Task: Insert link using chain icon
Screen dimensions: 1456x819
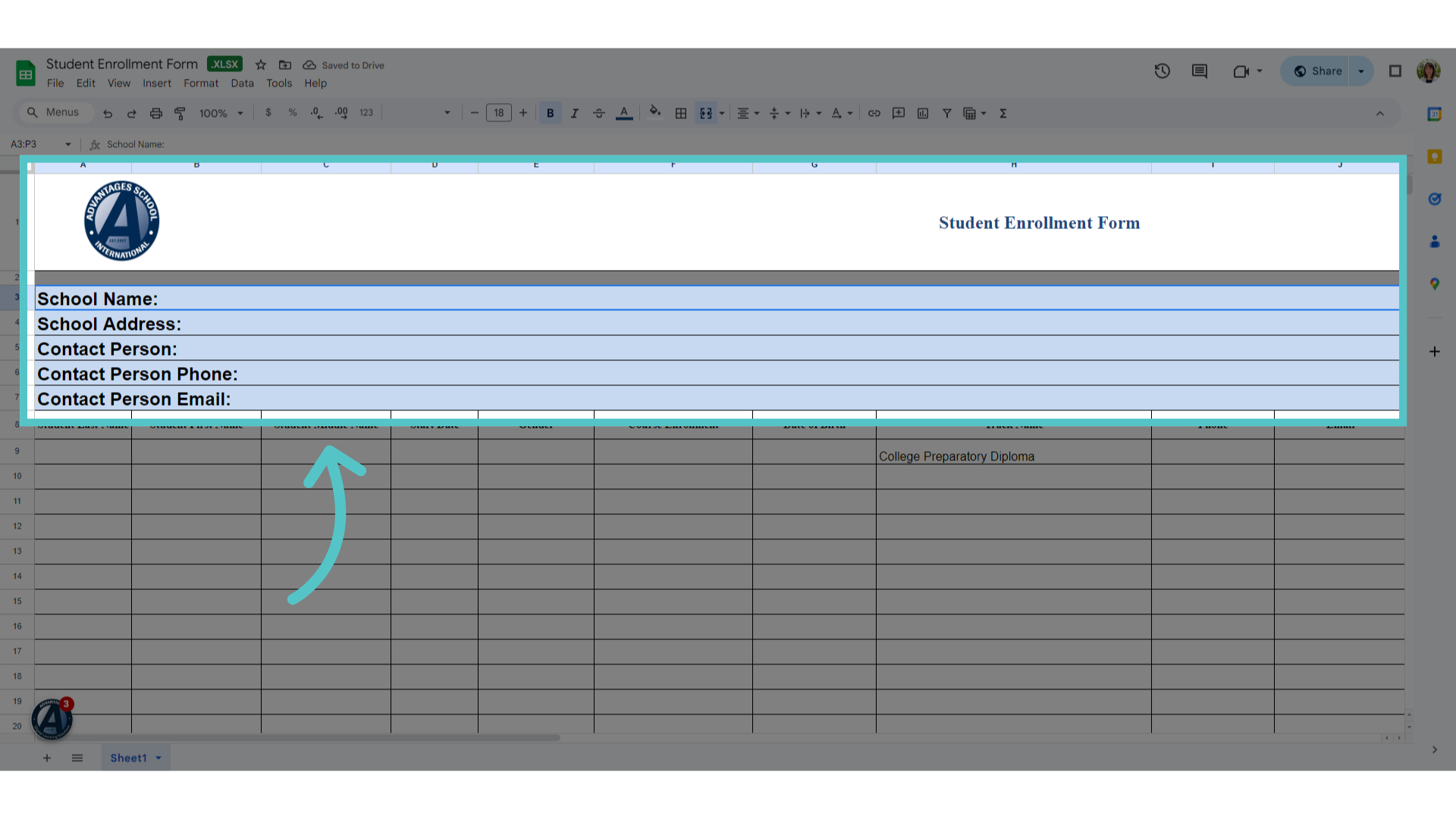Action: click(874, 113)
